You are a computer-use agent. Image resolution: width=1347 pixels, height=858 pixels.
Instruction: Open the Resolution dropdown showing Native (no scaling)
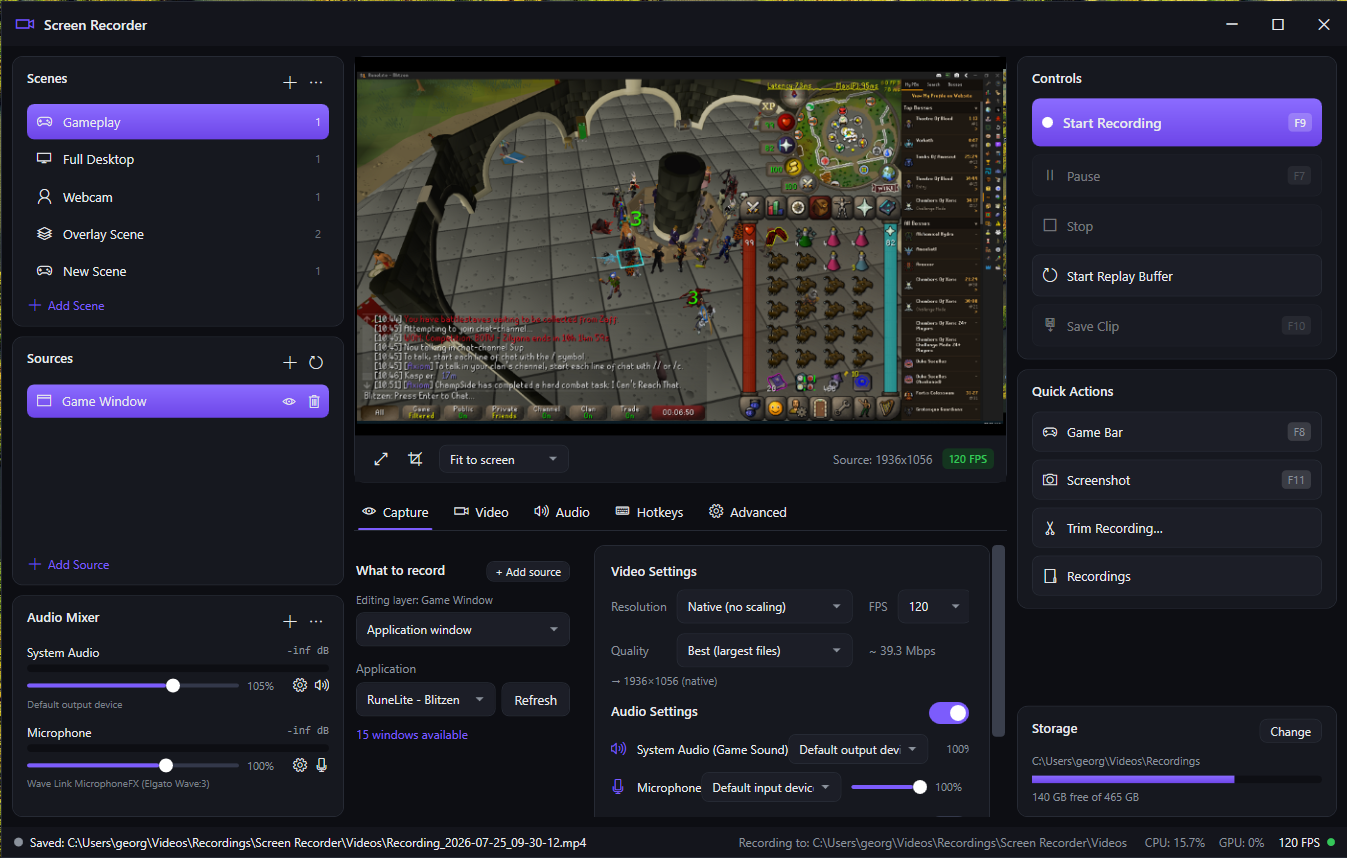coord(765,606)
